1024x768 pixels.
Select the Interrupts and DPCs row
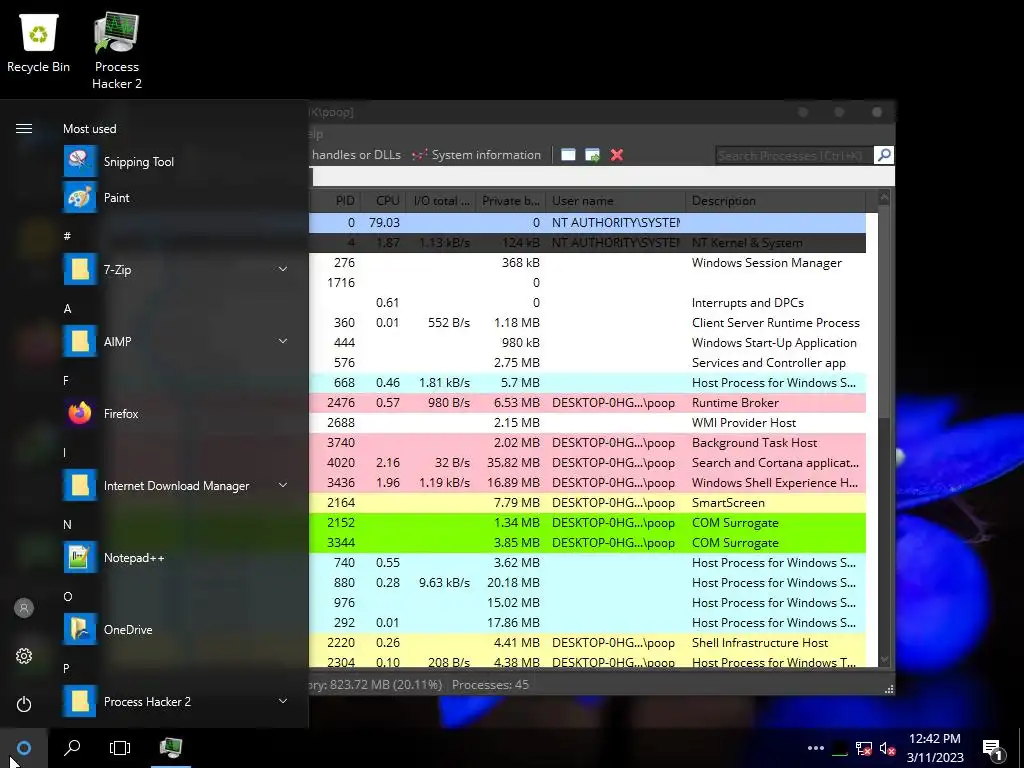588,302
